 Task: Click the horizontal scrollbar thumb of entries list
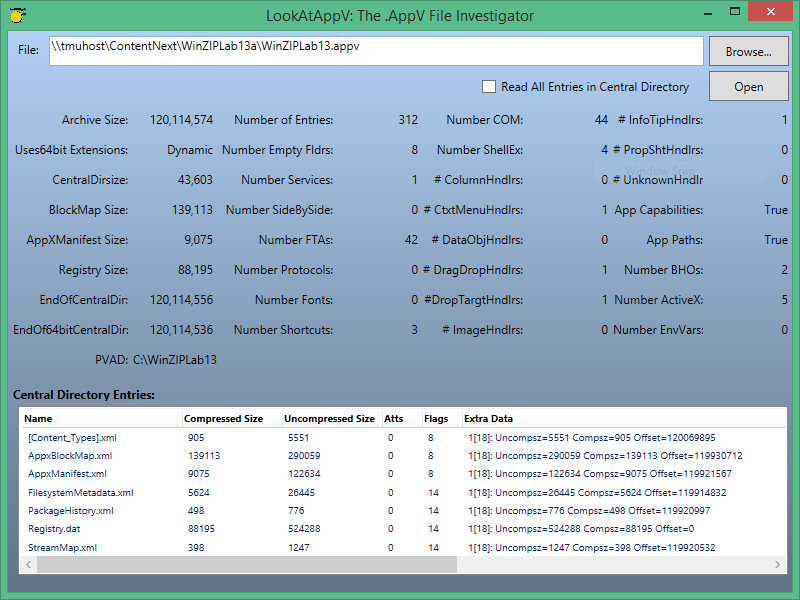click(247, 564)
